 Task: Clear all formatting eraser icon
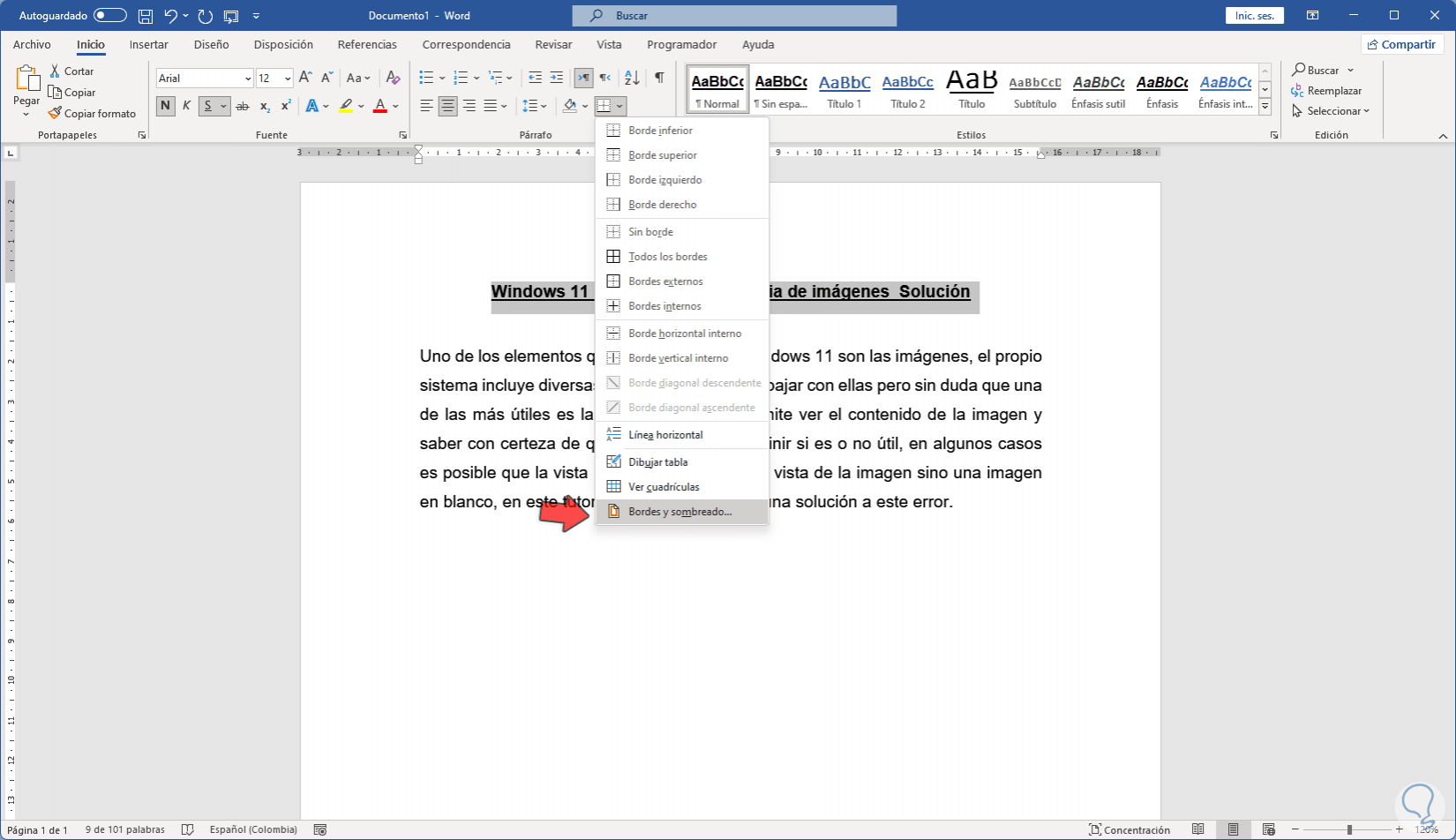[x=394, y=78]
